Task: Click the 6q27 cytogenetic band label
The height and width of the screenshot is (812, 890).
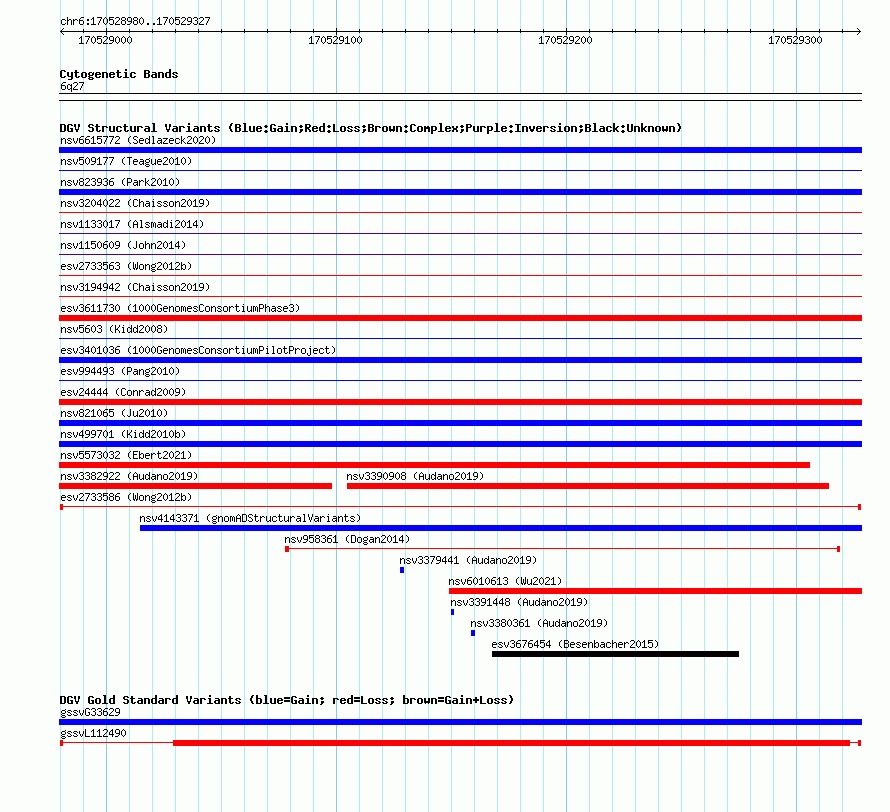Action: [72, 86]
